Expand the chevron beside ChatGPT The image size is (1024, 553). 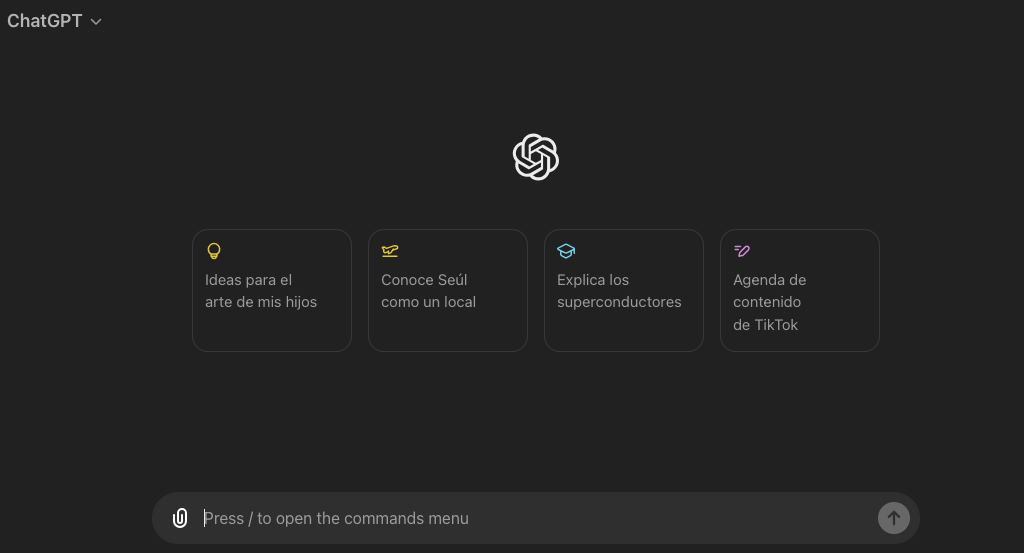[96, 22]
